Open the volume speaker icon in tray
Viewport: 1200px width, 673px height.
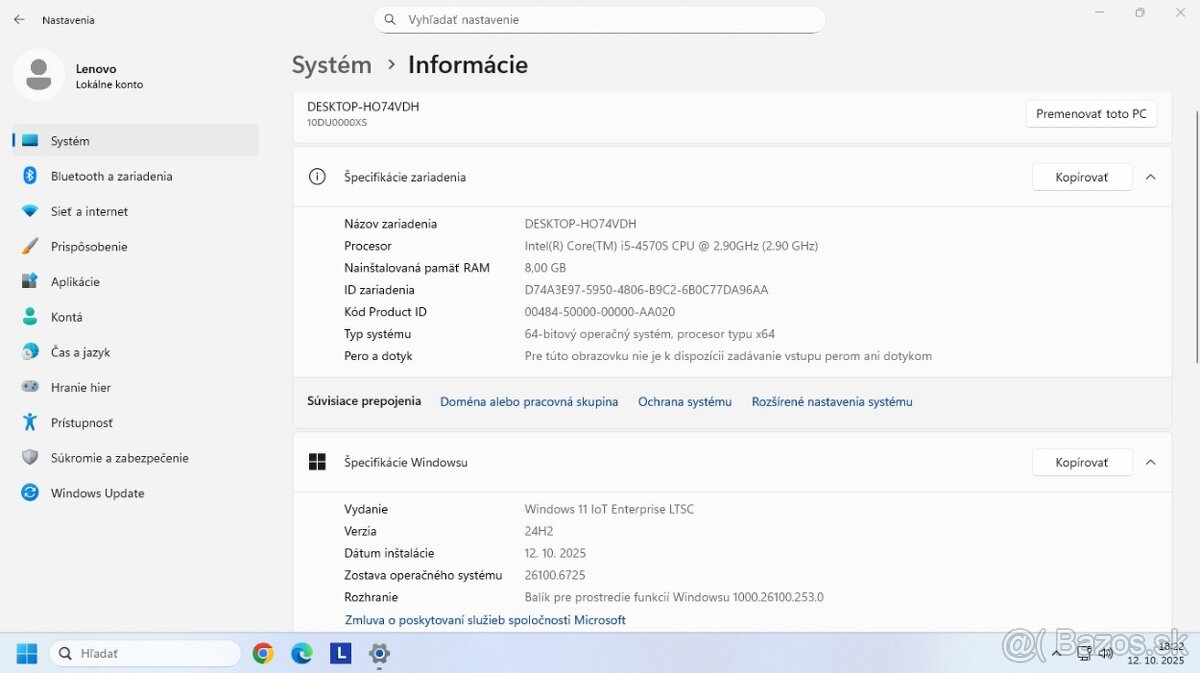click(x=1106, y=653)
